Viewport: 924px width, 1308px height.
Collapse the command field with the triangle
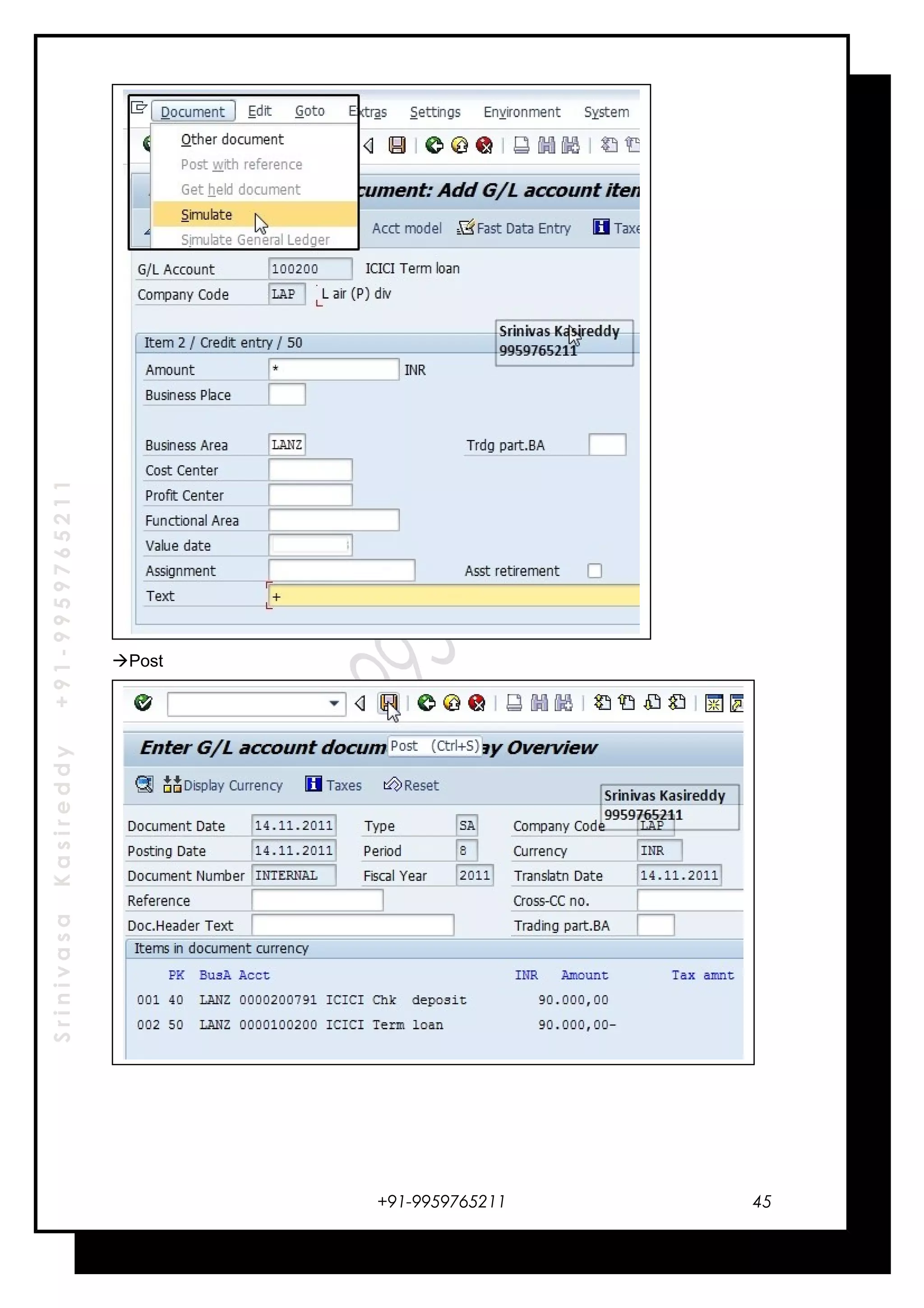(360, 704)
